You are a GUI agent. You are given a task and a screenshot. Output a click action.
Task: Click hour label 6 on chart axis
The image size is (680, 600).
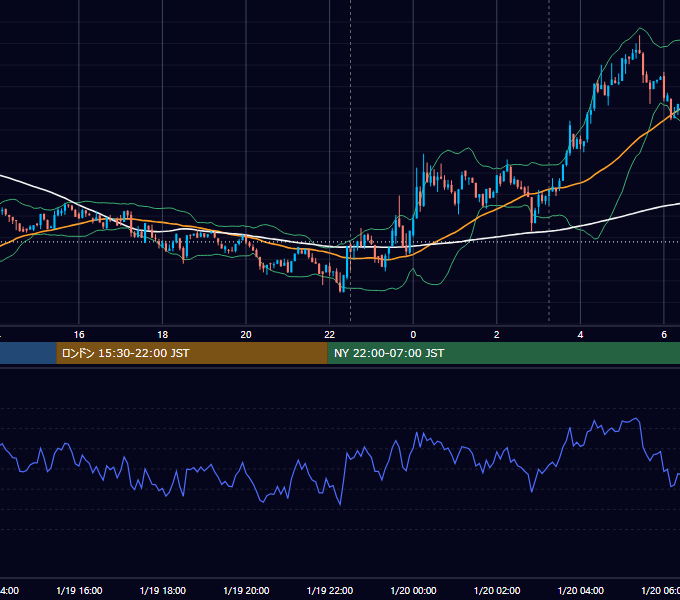(664, 335)
